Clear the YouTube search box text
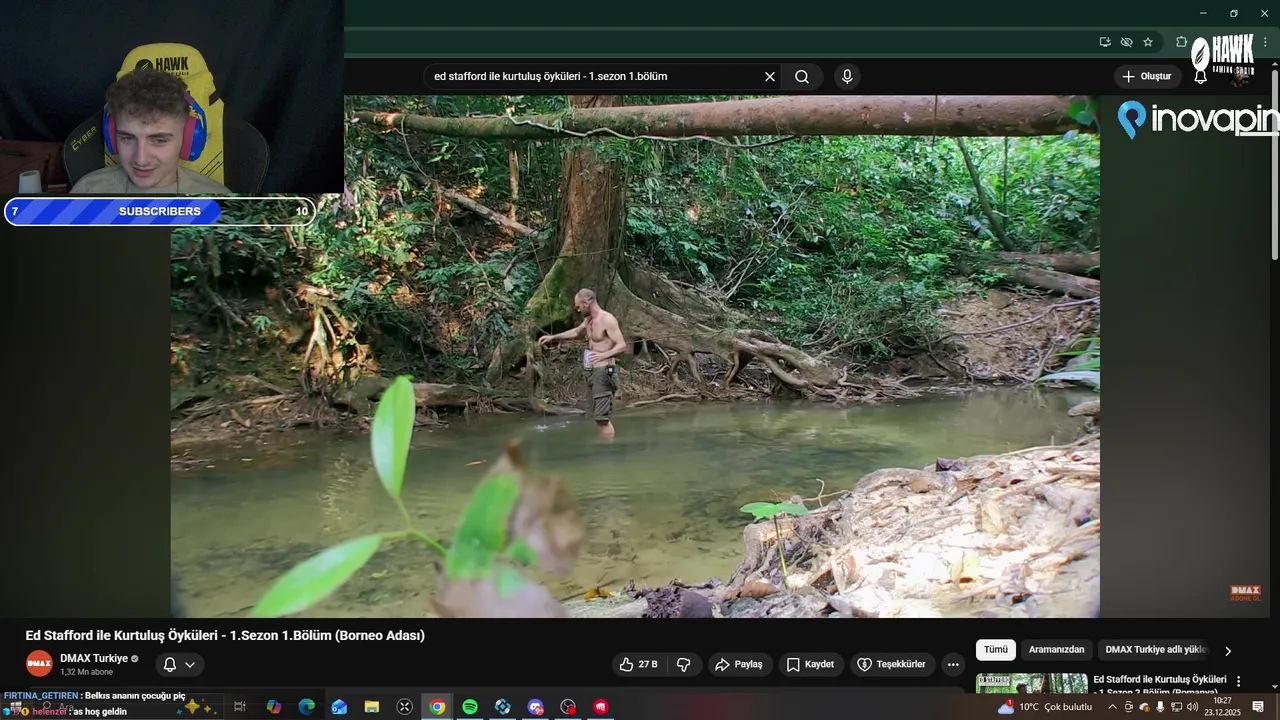This screenshot has width=1280, height=720. (x=770, y=77)
